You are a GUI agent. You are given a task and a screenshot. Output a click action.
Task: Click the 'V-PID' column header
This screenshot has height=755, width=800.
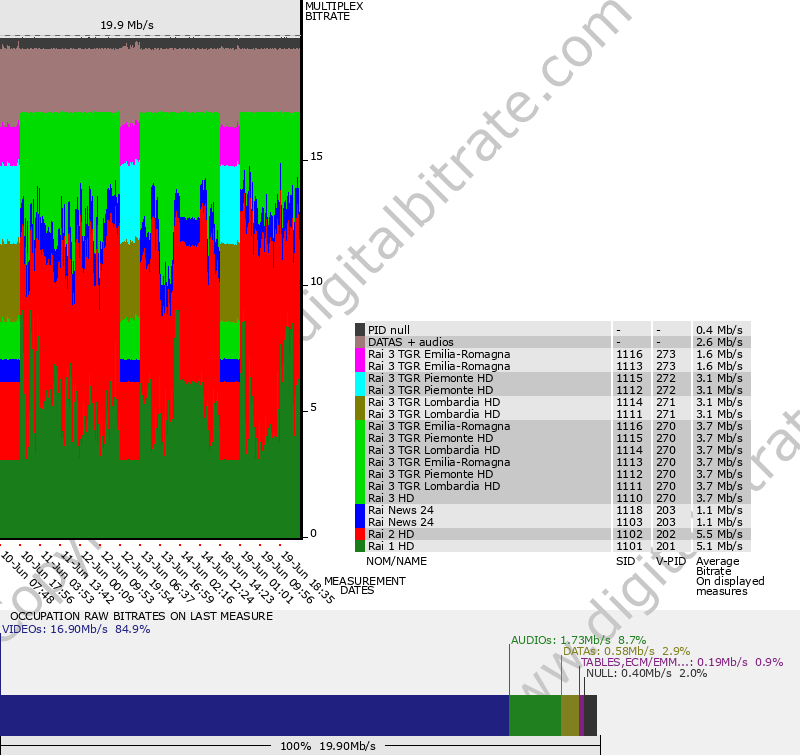pos(671,561)
